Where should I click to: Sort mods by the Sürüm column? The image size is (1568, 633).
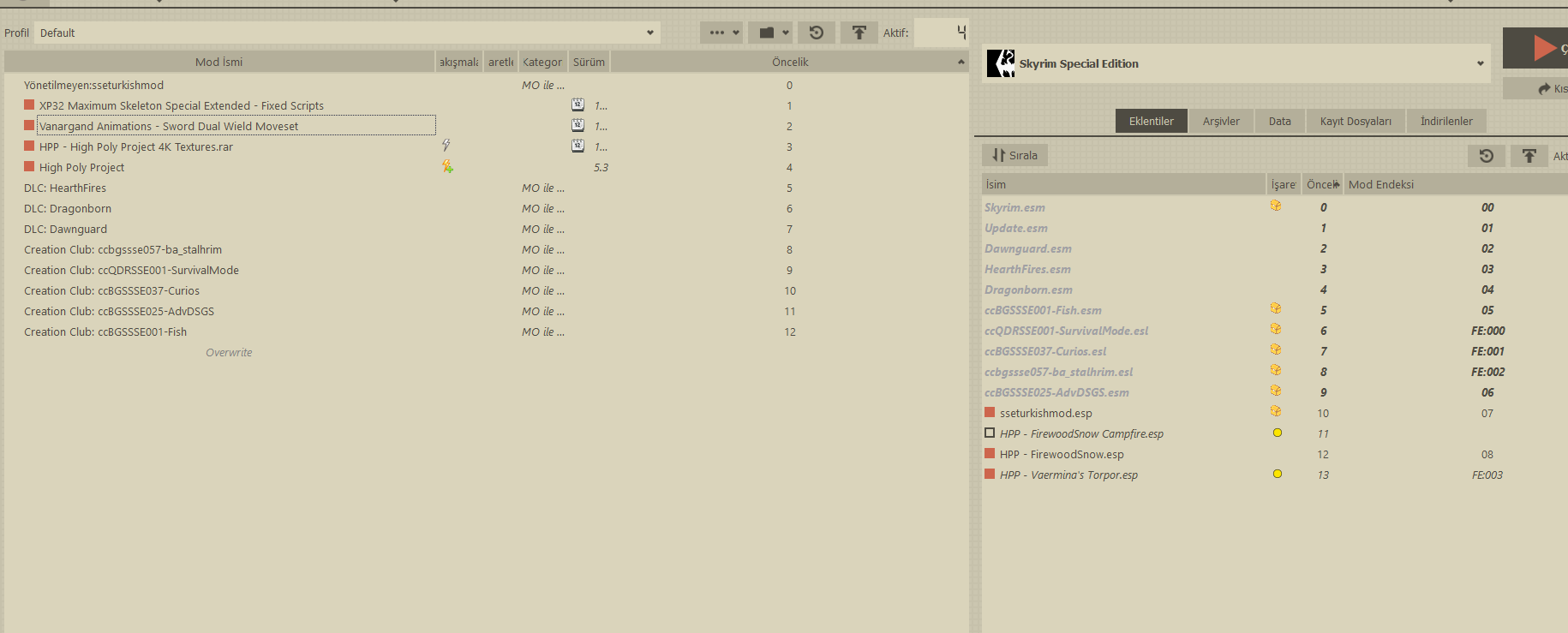(x=589, y=62)
